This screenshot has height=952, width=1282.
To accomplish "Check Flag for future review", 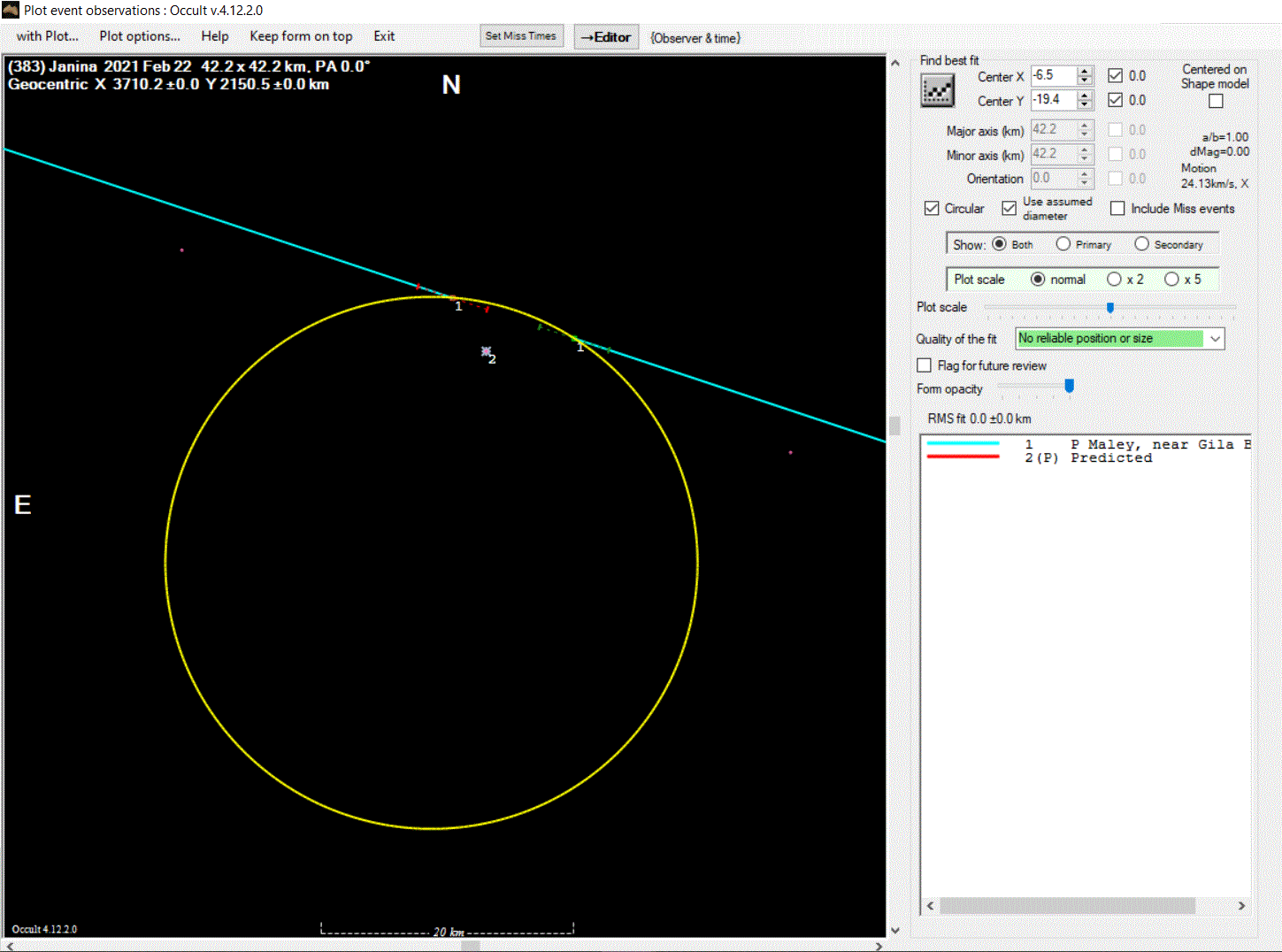I will pyautogui.click(x=925, y=365).
